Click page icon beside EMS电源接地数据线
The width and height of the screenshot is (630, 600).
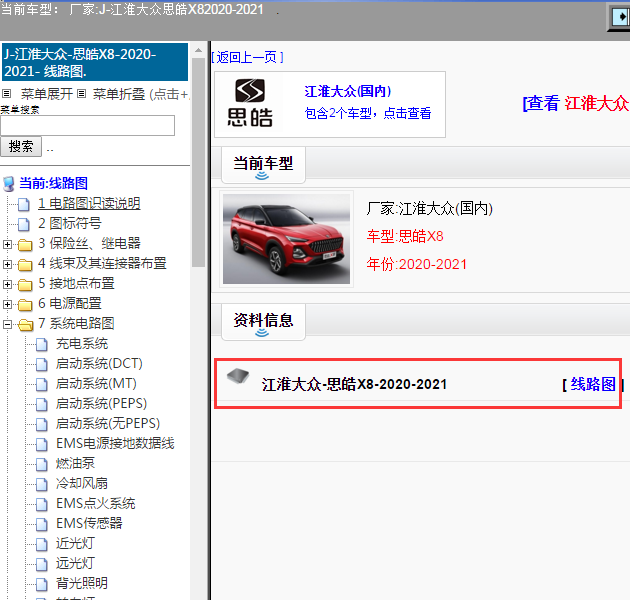coord(41,444)
